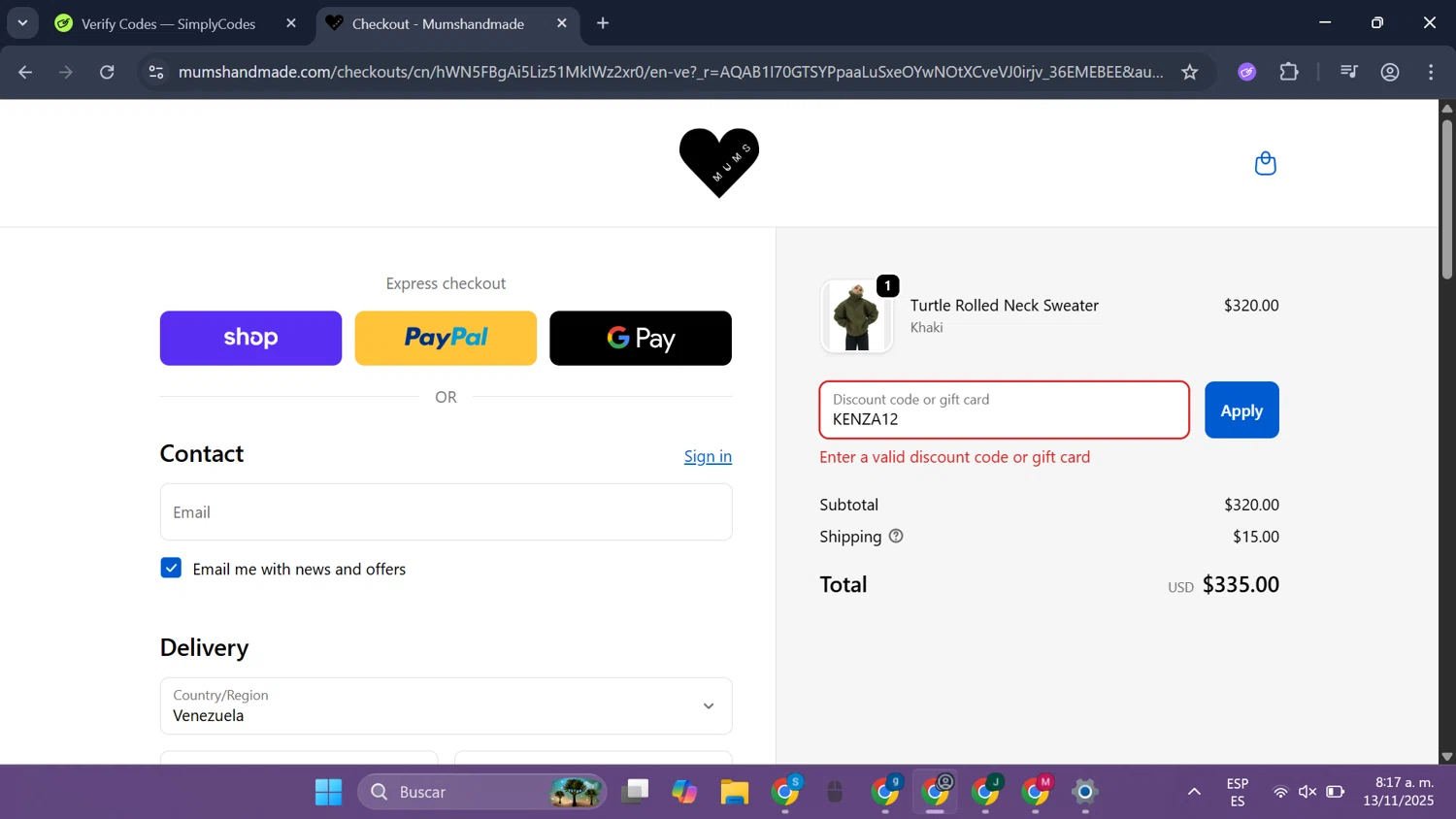Click the Turtle Rolled Neck Sweater title
The image size is (1456, 819).
point(1004,305)
